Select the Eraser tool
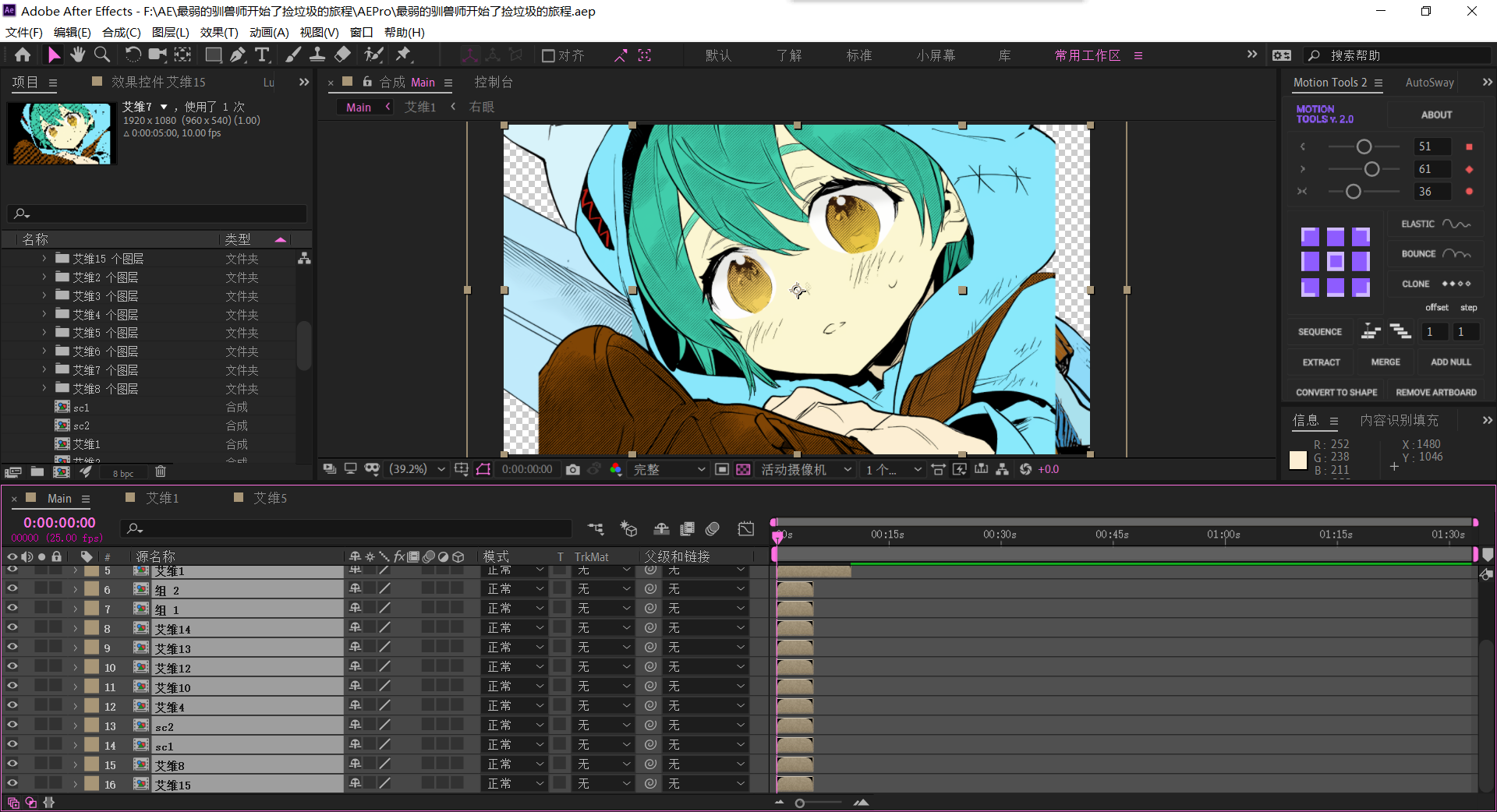Viewport: 1497px width, 812px height. pos(342,55)
